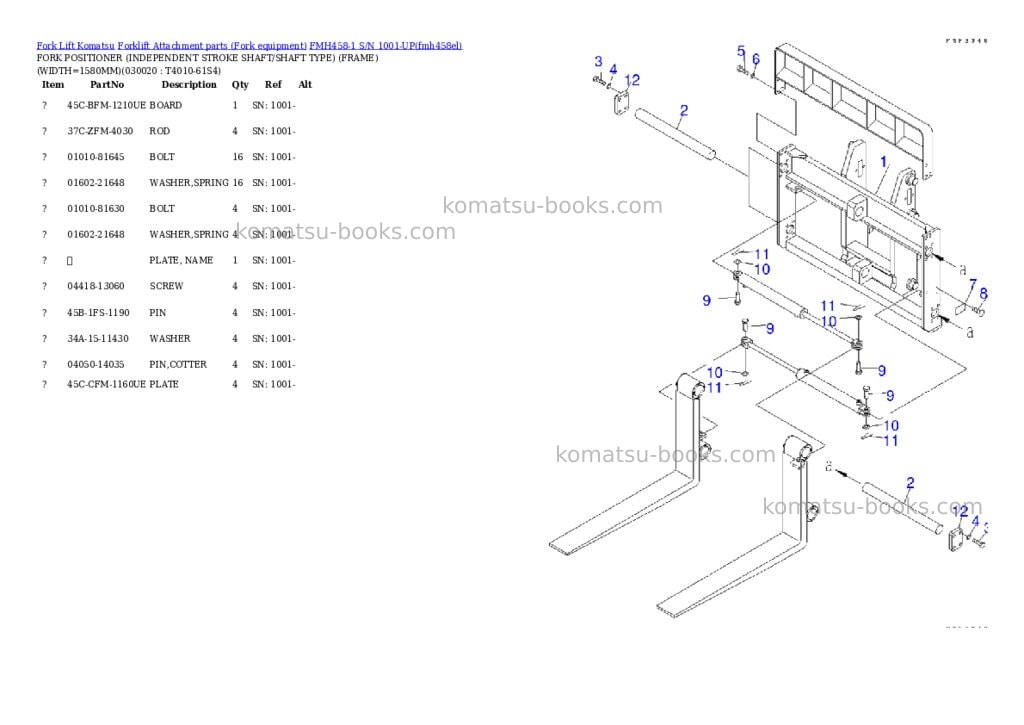This screenshot has width=1024, height=725.
Task: Click callout number 1 on the frame
Action: (x=884, y=161)
